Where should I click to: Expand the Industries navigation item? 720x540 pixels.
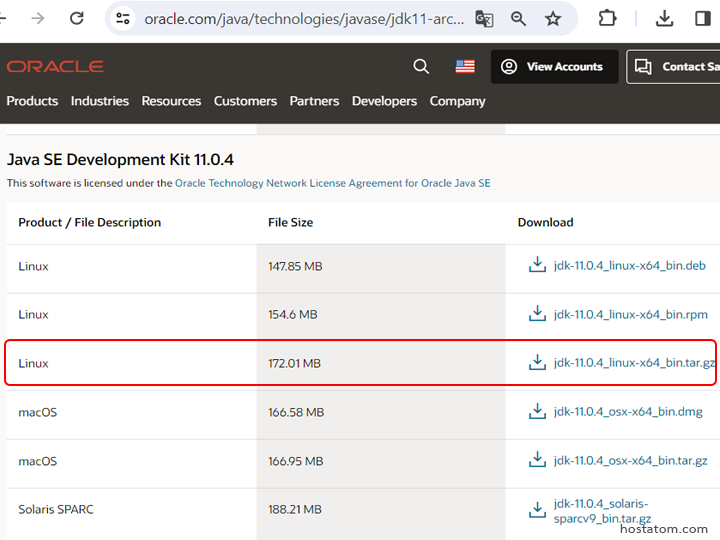(100, 101)
